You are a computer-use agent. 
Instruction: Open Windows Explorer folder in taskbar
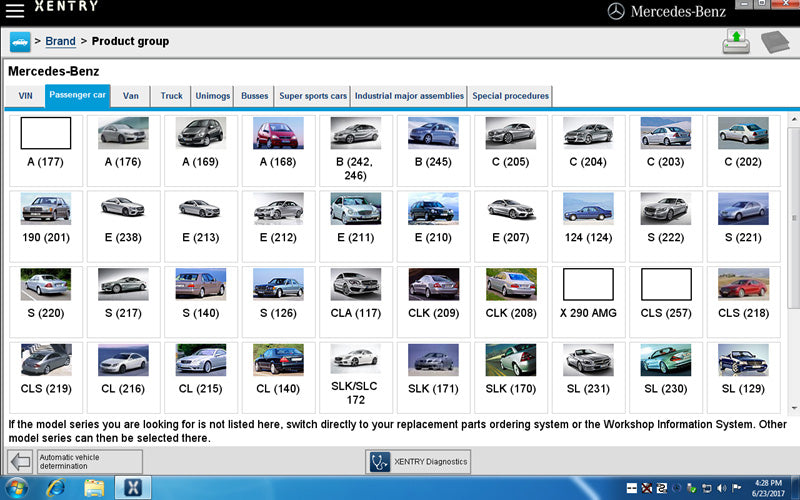tap(94, 488)
